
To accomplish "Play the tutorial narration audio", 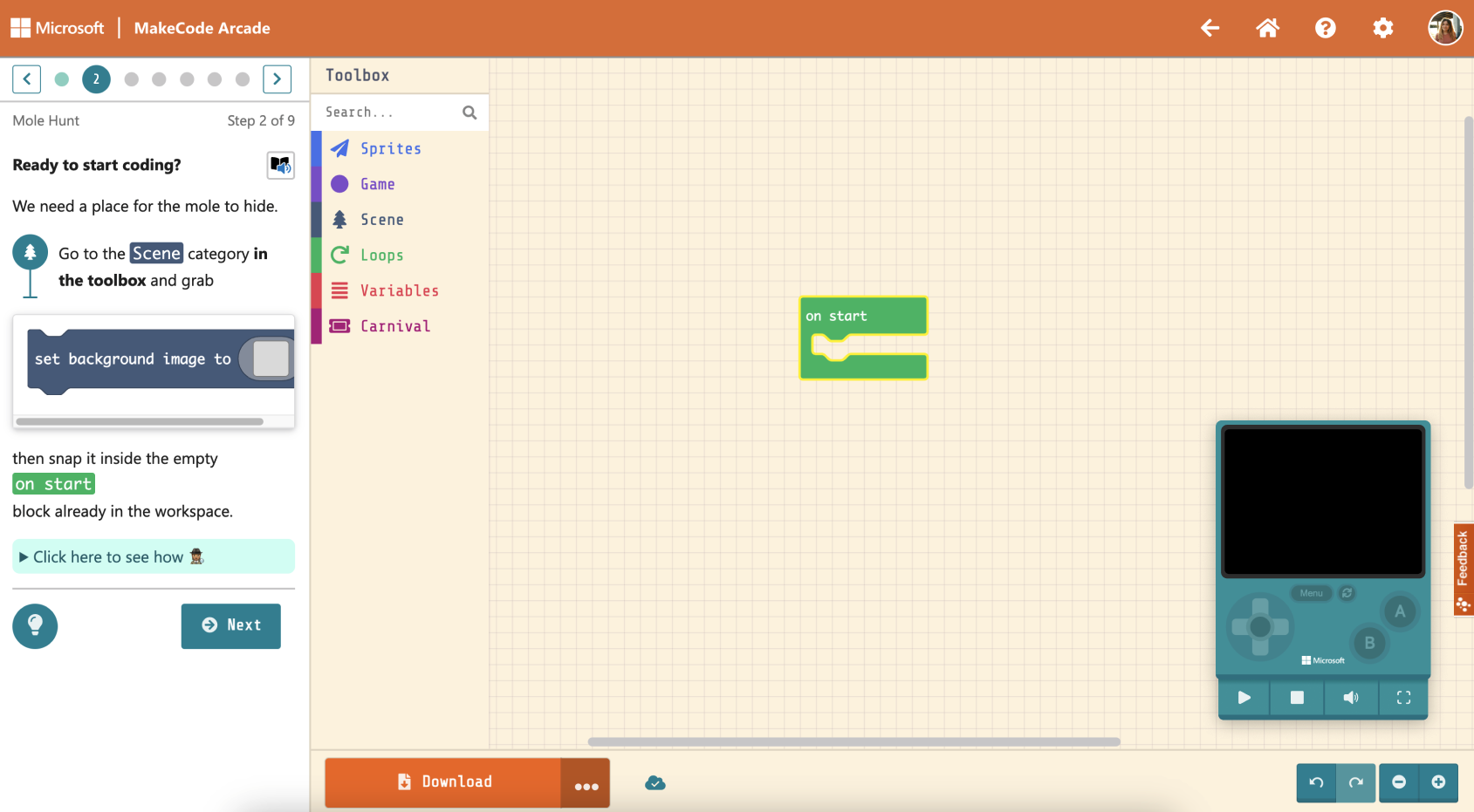I will coord(280,166).
